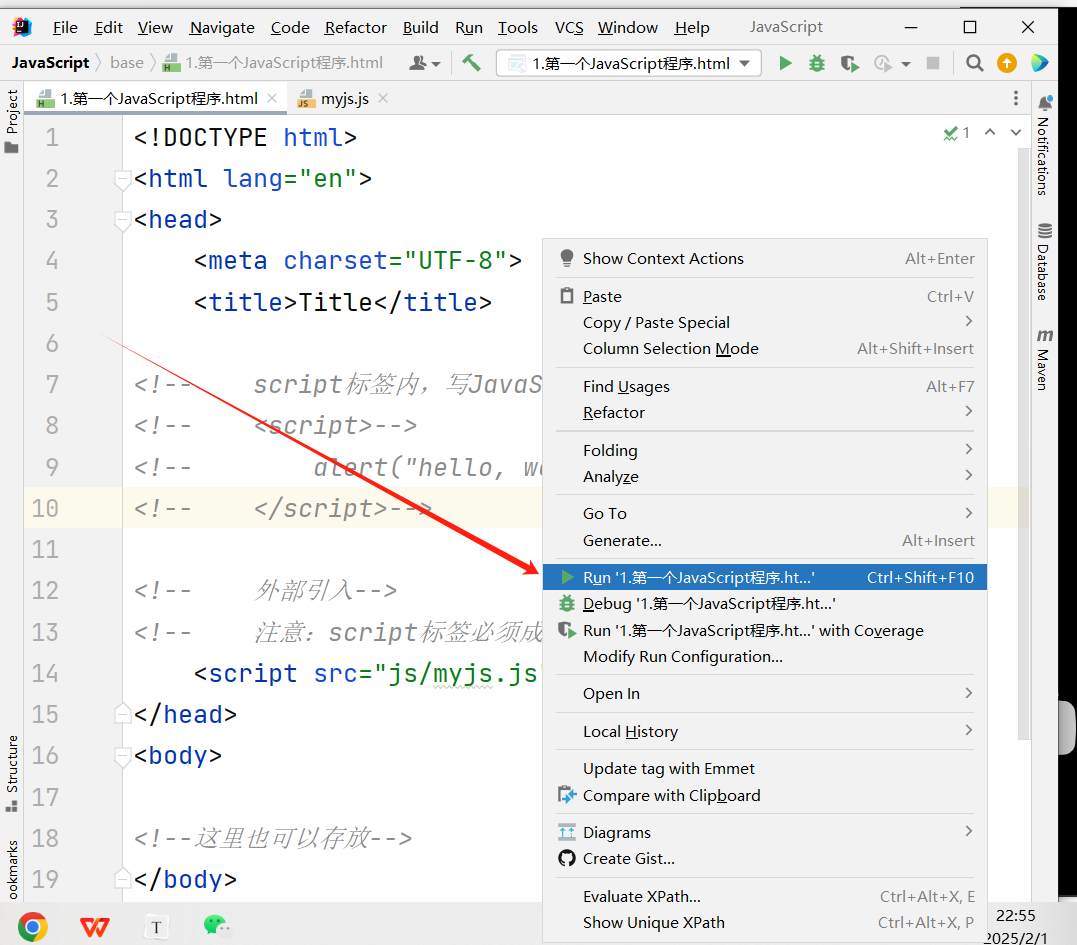
Task: Choose Generate... menu entry
Action: click(x=764, y=540)
